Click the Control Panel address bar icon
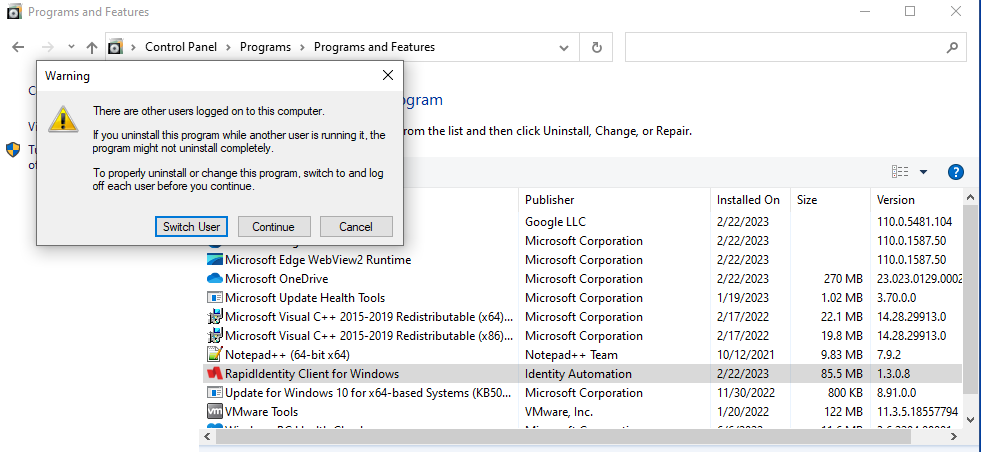The width and height of the screenshot is (981, 452). 115,47
